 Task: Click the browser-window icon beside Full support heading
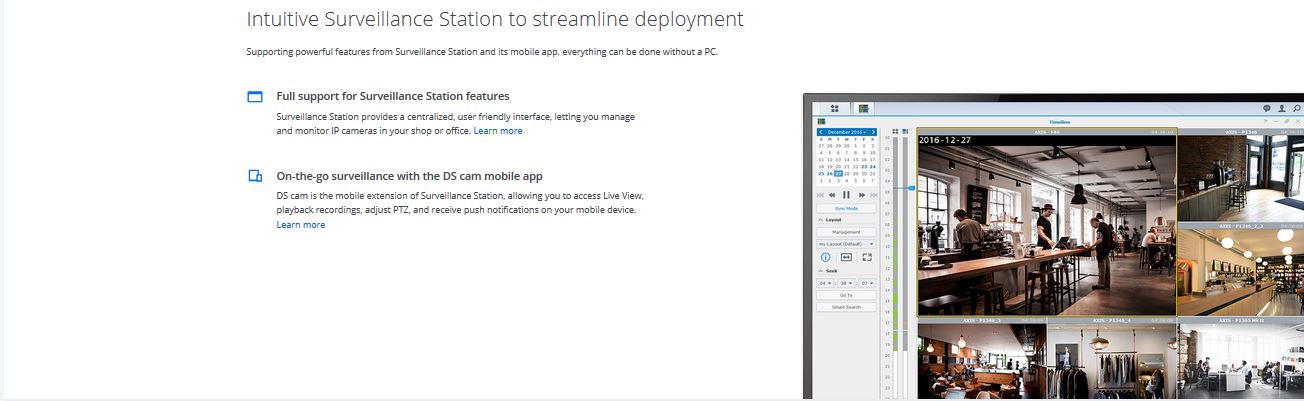pyautogui.click(x=255, y=97)
